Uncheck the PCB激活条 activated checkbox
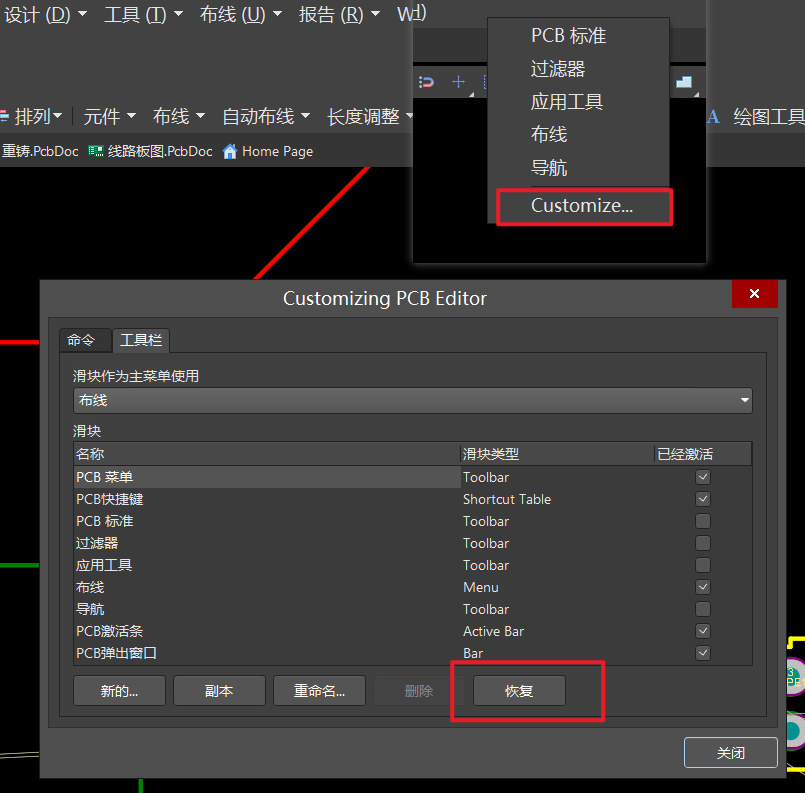 (x=703, y=631)
